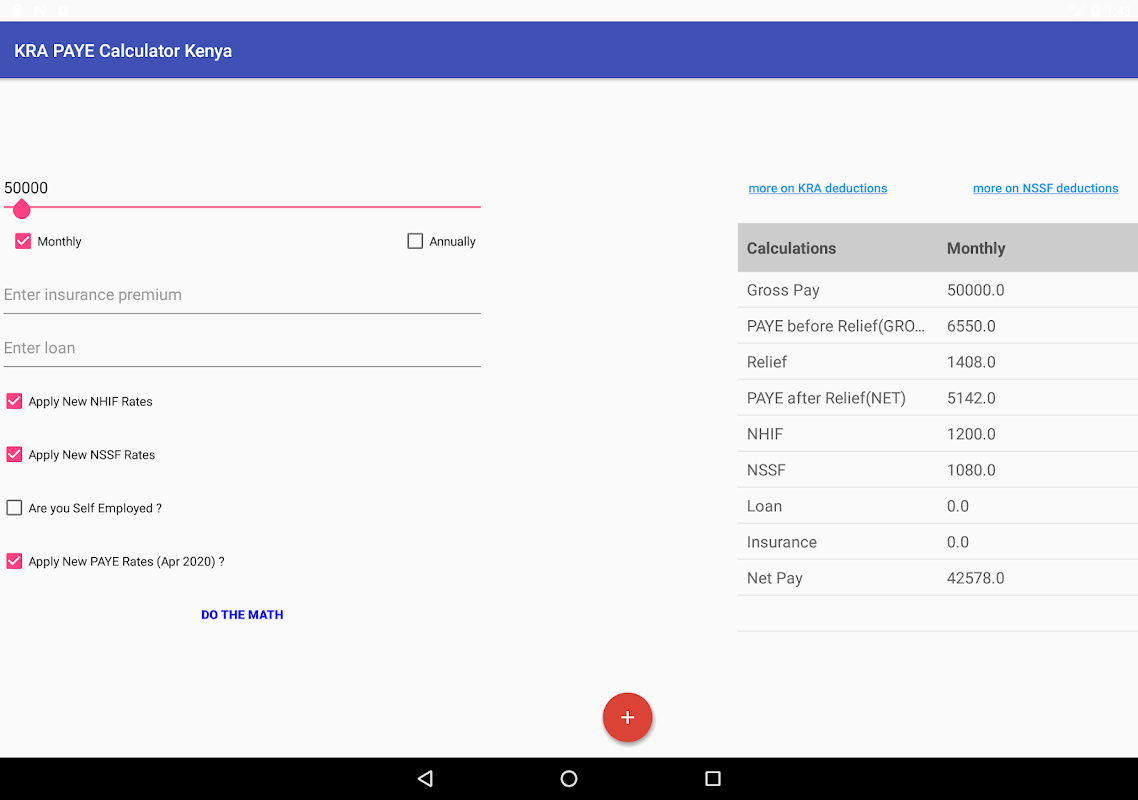This screenshot has width=1138, height=800.
Task: Click the KRA PAYE Calculator Kenya title
Action: (x=123, y=51)
